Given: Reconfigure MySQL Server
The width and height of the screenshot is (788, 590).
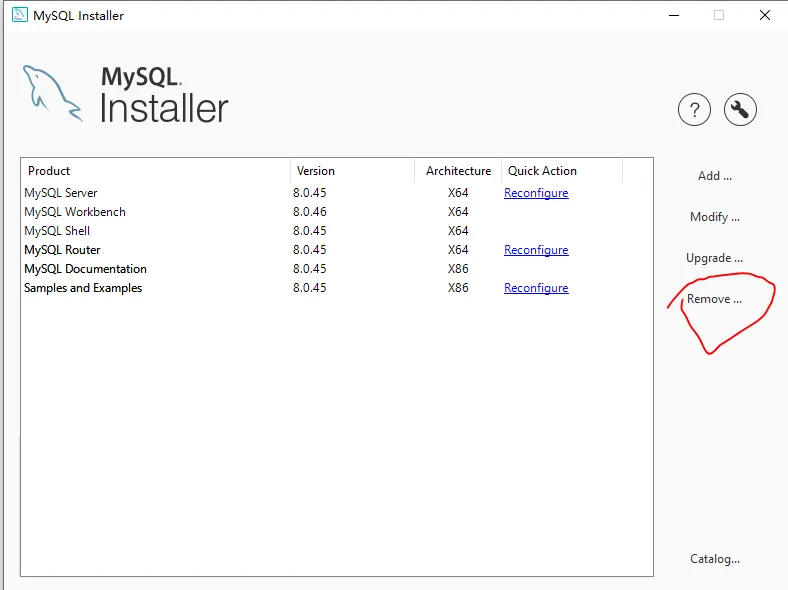Looking at the screenshot, I should 536,193.
